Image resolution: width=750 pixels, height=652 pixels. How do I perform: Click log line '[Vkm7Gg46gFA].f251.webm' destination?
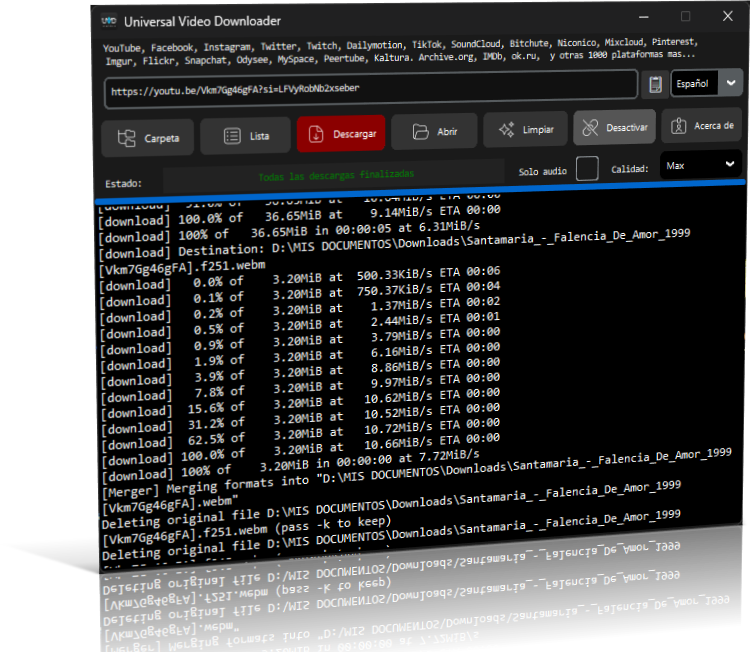point(182,267)
